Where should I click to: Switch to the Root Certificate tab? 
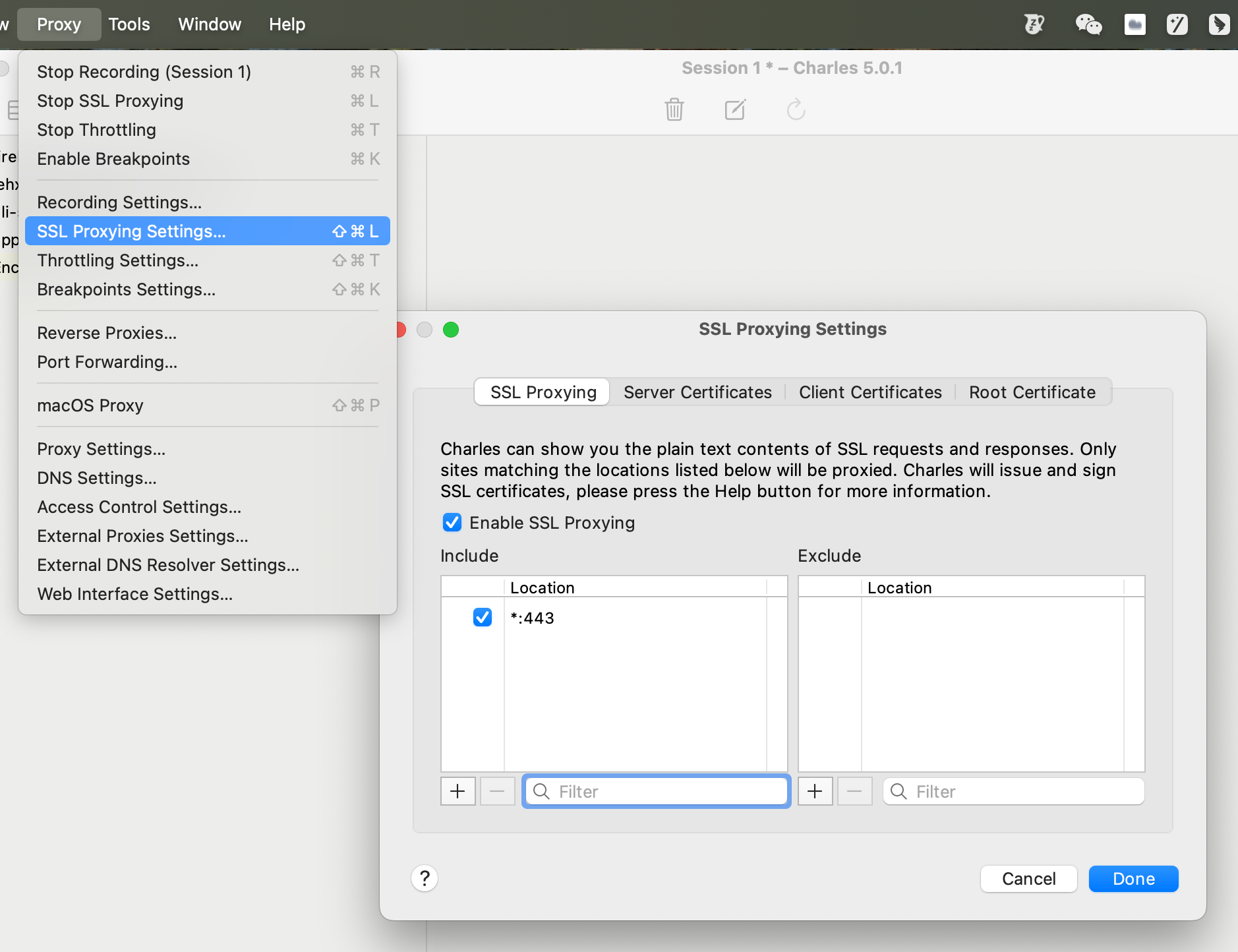[1032, 392]
